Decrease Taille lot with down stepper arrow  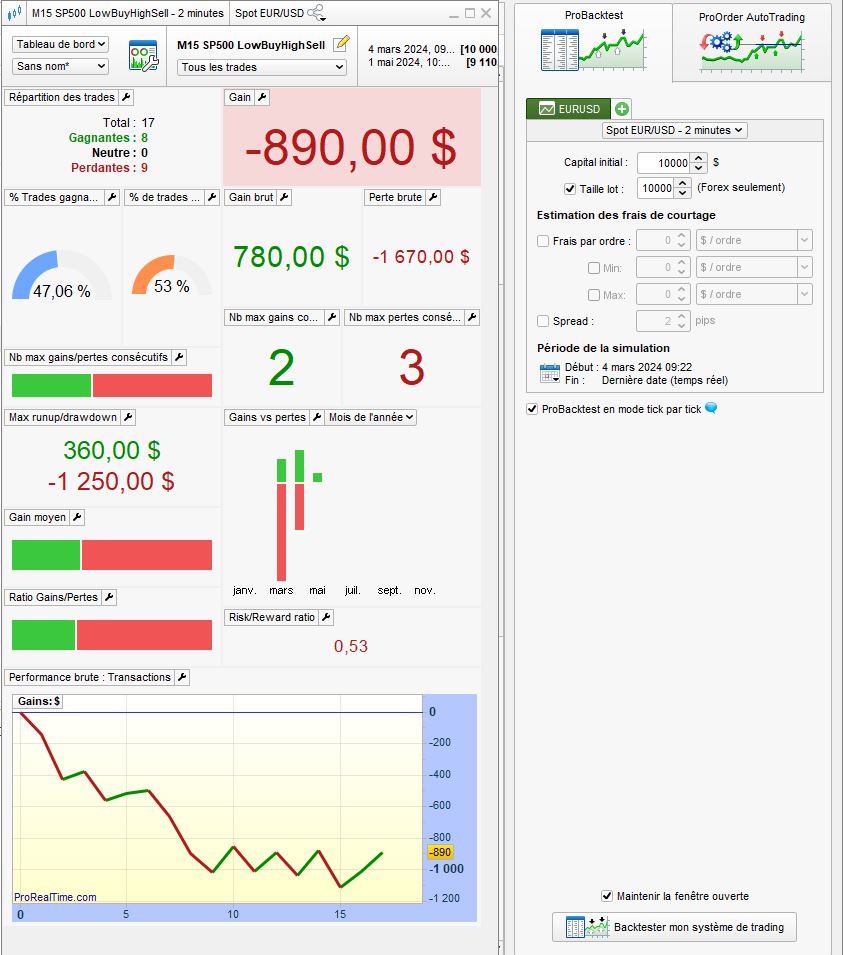click(x=683, y=194)
